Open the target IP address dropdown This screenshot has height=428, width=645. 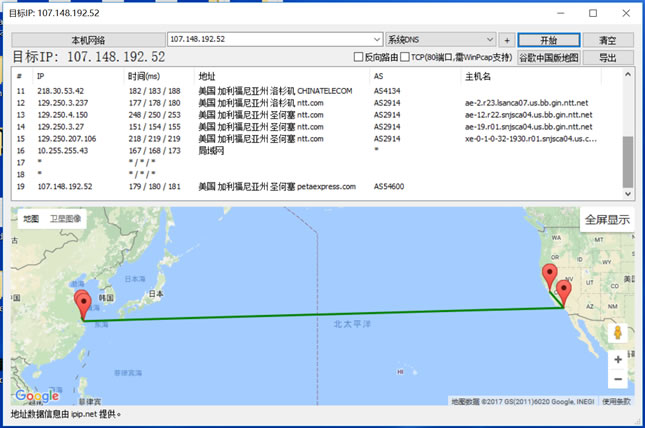click(375, 40)
